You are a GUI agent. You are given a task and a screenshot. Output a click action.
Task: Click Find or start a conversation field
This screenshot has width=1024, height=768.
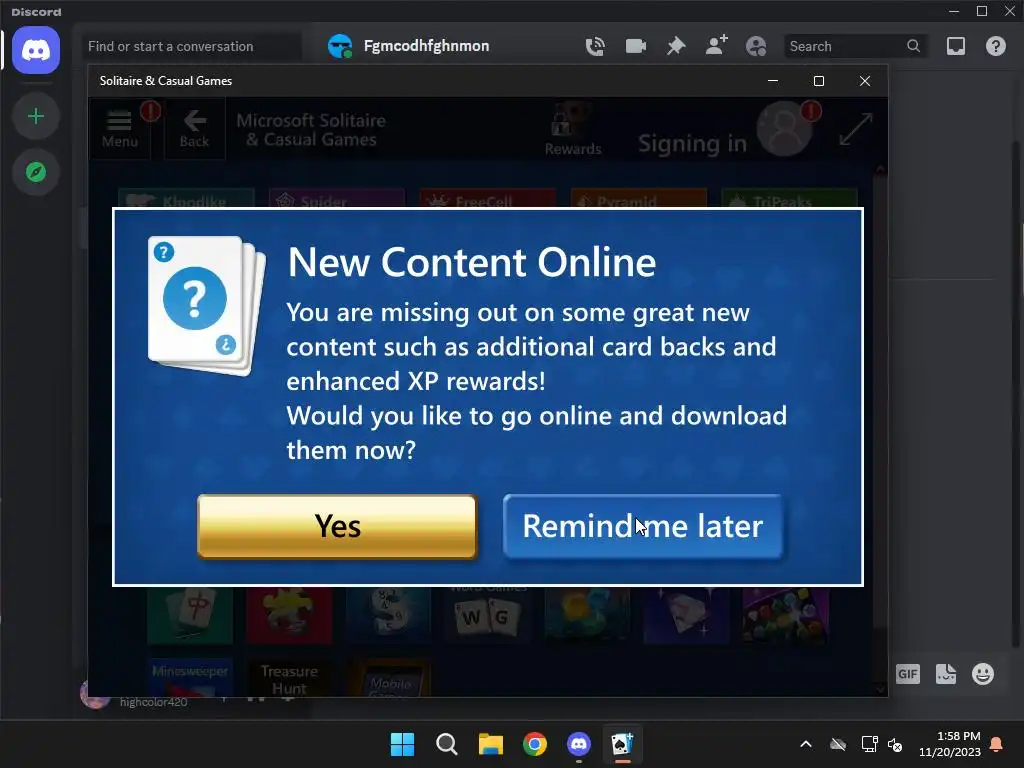click(x=192, y=46)
